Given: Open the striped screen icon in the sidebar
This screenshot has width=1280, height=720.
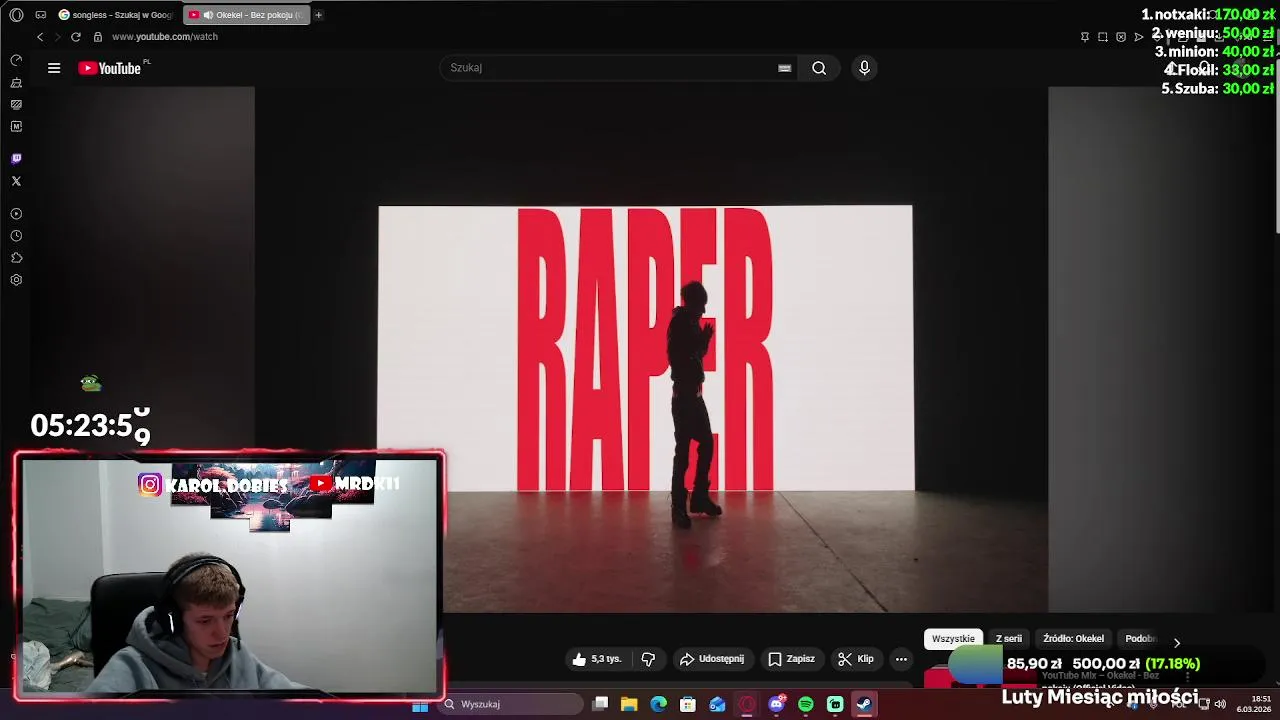Looking at the screenshot, I should [x=16, y=105].
